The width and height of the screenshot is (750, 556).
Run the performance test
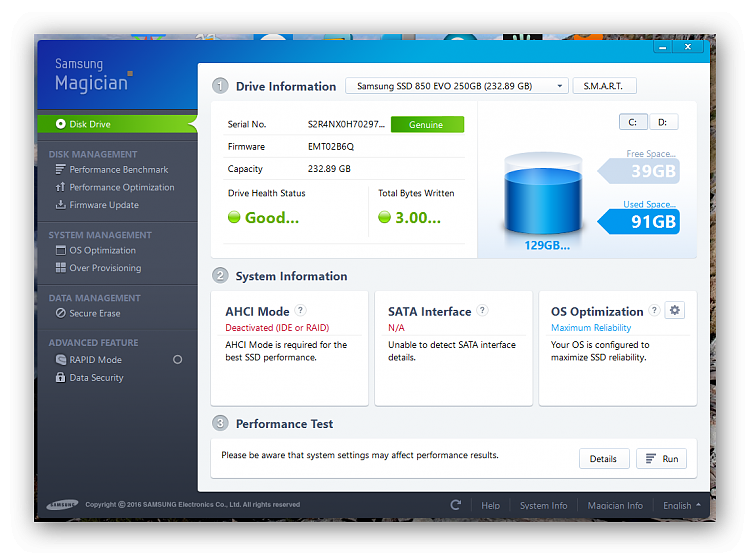[x=662, y=459]
